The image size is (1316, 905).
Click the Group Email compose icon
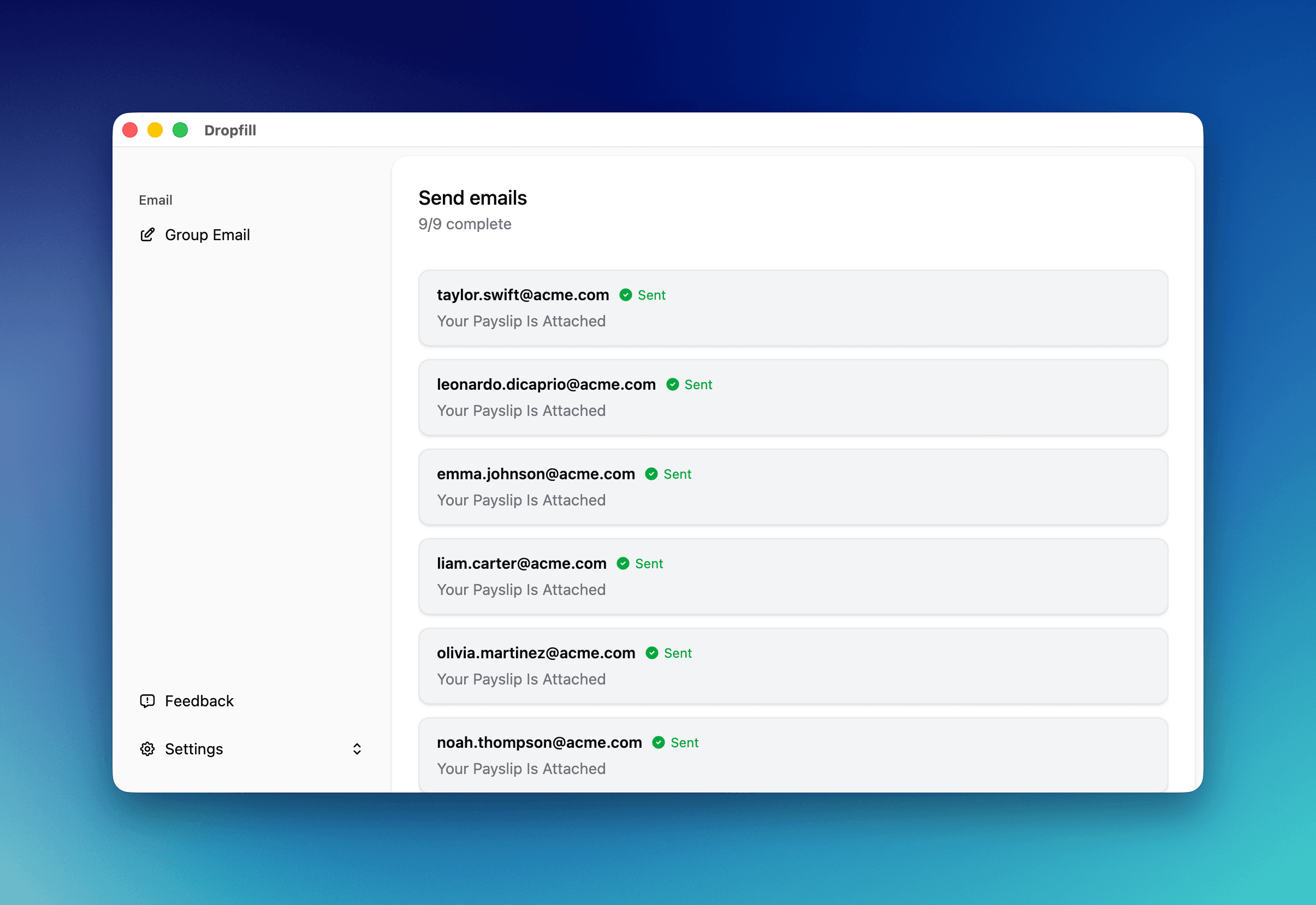(x=147, y=235)
